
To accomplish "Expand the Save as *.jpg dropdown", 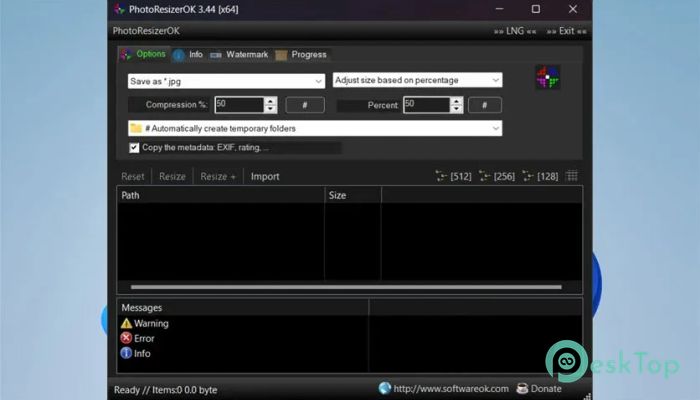I will pos(226,81).
